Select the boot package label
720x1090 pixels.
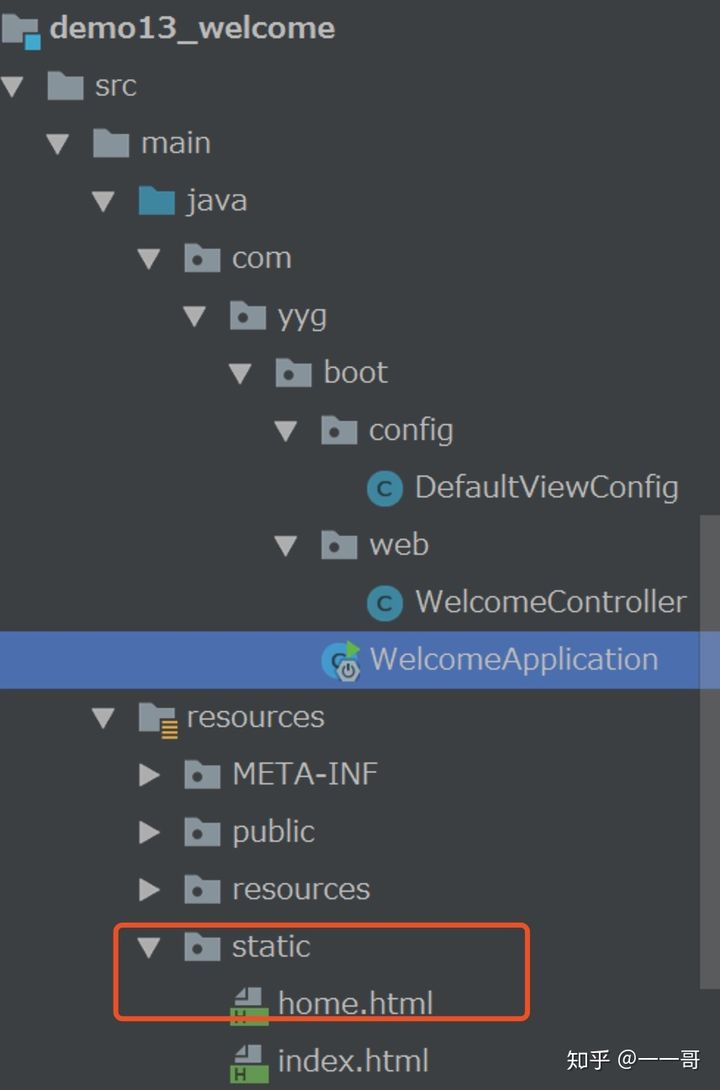click(x=355, y=373)
